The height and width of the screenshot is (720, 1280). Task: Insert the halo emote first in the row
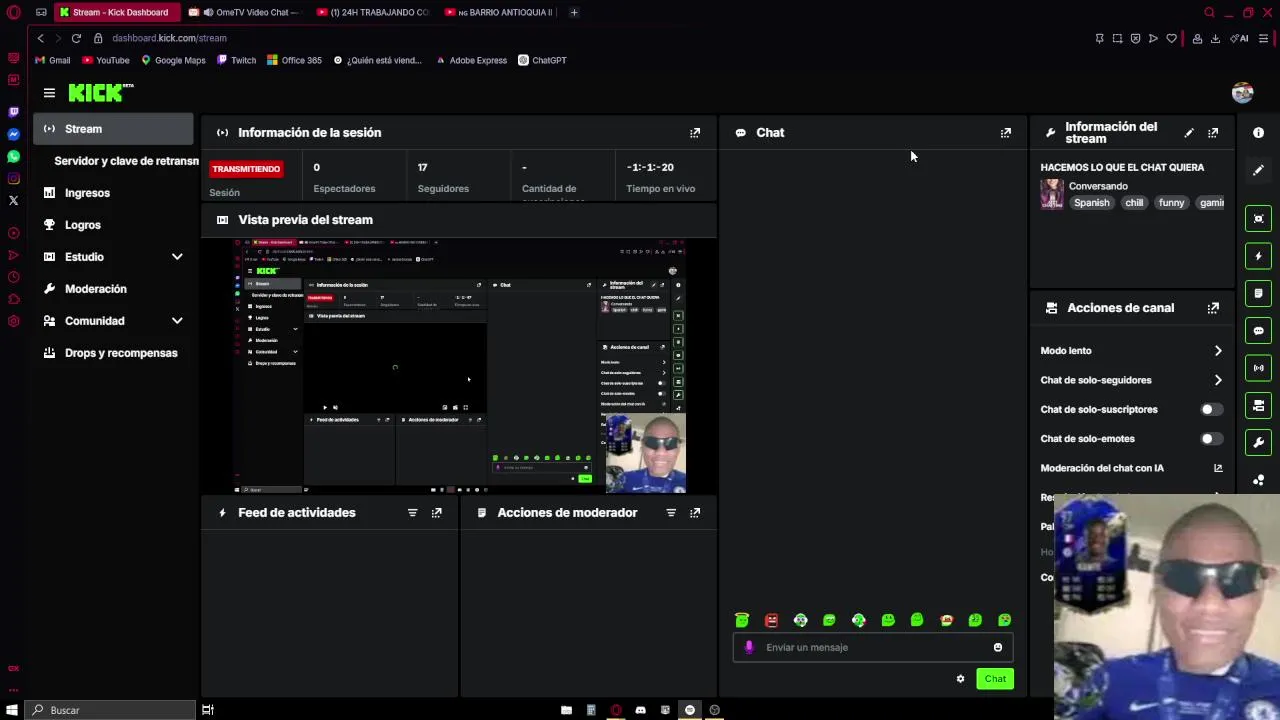742,620
